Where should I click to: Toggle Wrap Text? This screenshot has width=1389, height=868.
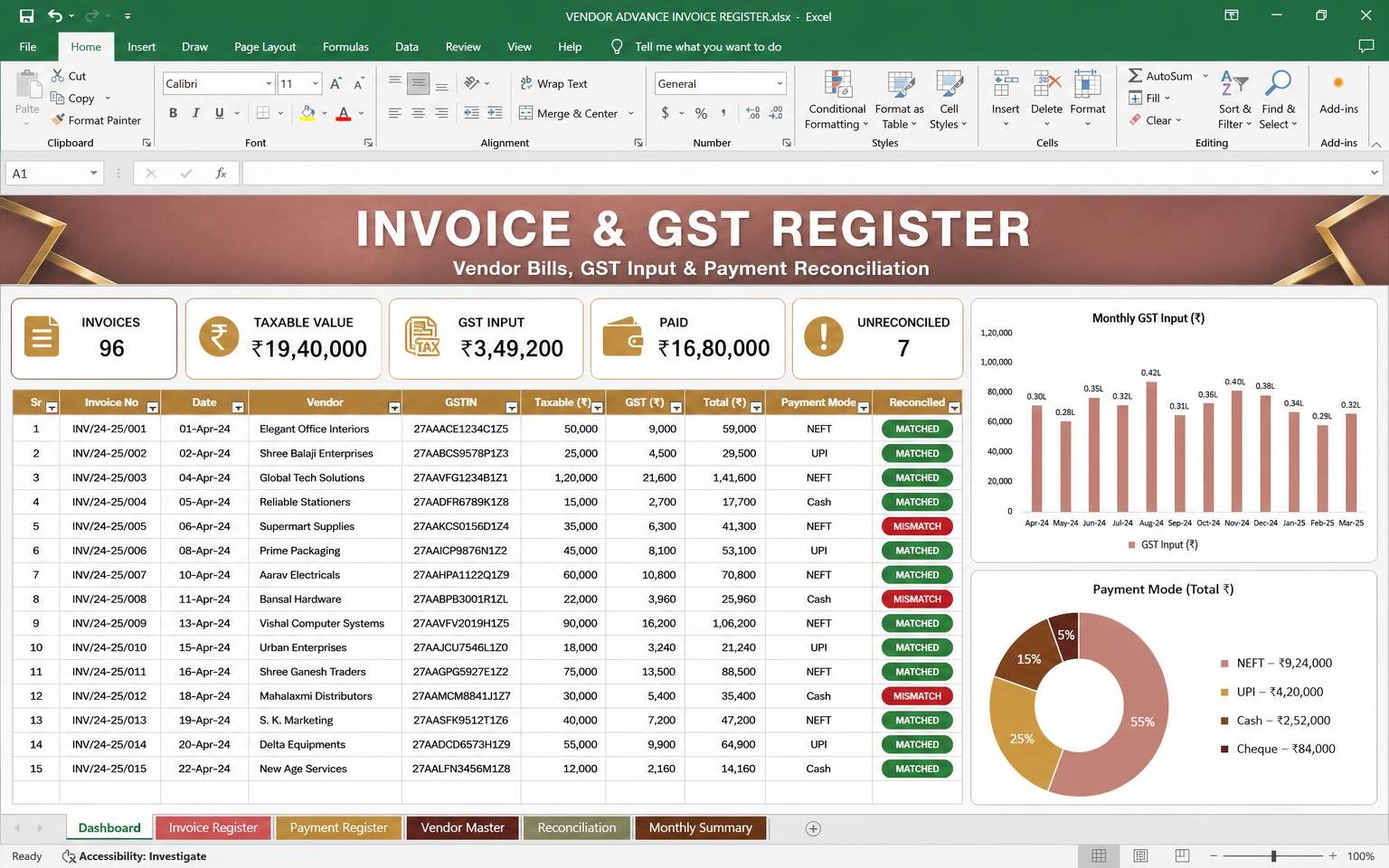coord(553,83)
